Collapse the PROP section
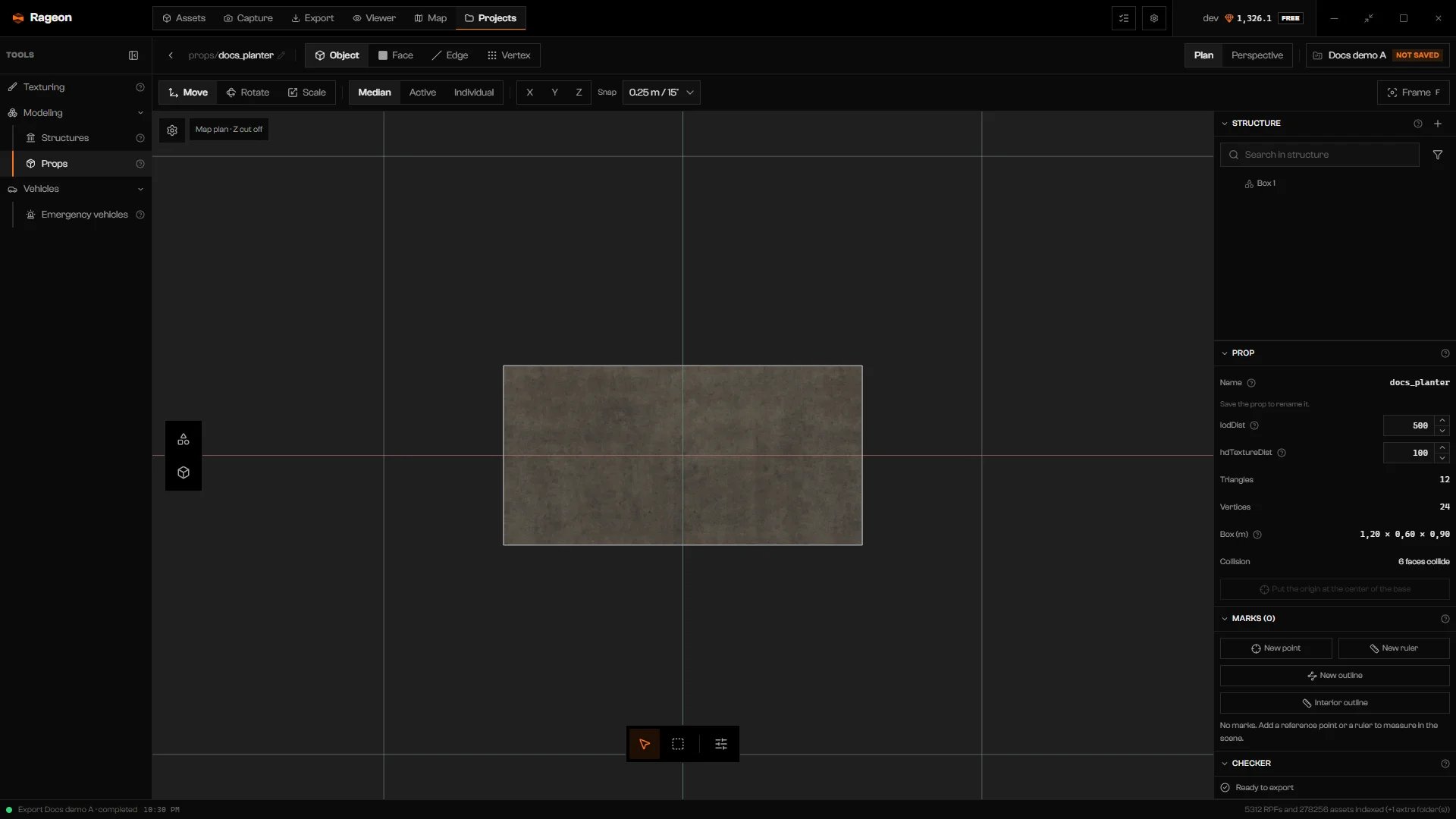 pos(1224,353)
